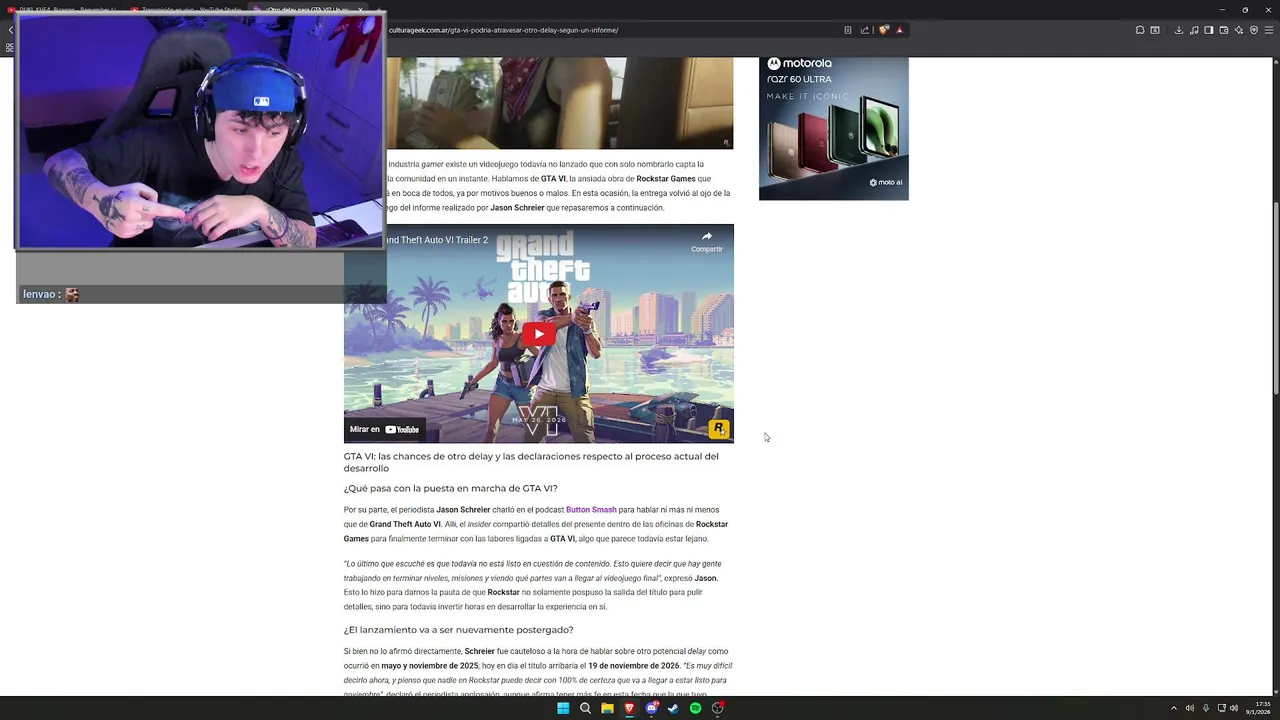The width and height of the screenshot is (1280, 720).
Task: Toggle the browser sidebar panel icon
Action: [1208, 30]
